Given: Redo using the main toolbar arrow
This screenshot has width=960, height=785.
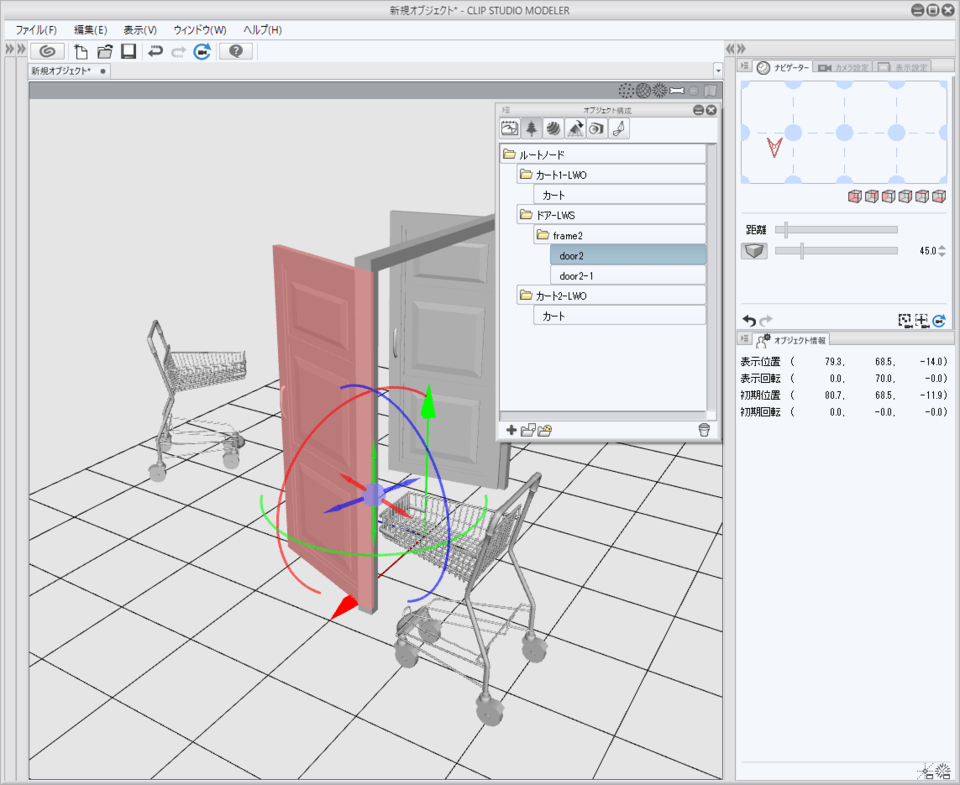Looking at the screenshot, I should pyautogui.click(x=178, y=51).
